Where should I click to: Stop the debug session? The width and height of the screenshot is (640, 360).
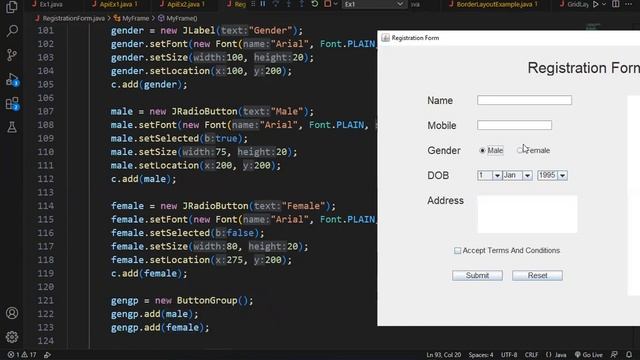point(327,4)
